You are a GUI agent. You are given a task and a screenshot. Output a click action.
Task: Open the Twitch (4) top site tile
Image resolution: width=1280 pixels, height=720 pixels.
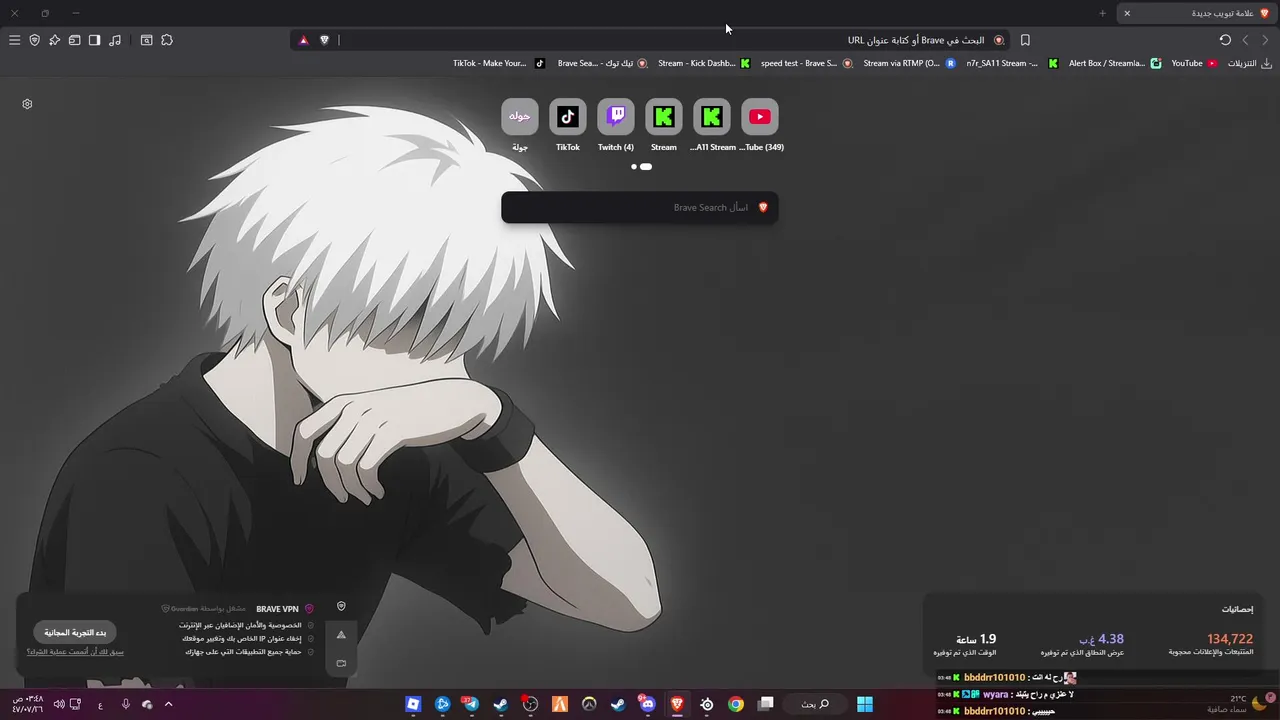point(616,125)
